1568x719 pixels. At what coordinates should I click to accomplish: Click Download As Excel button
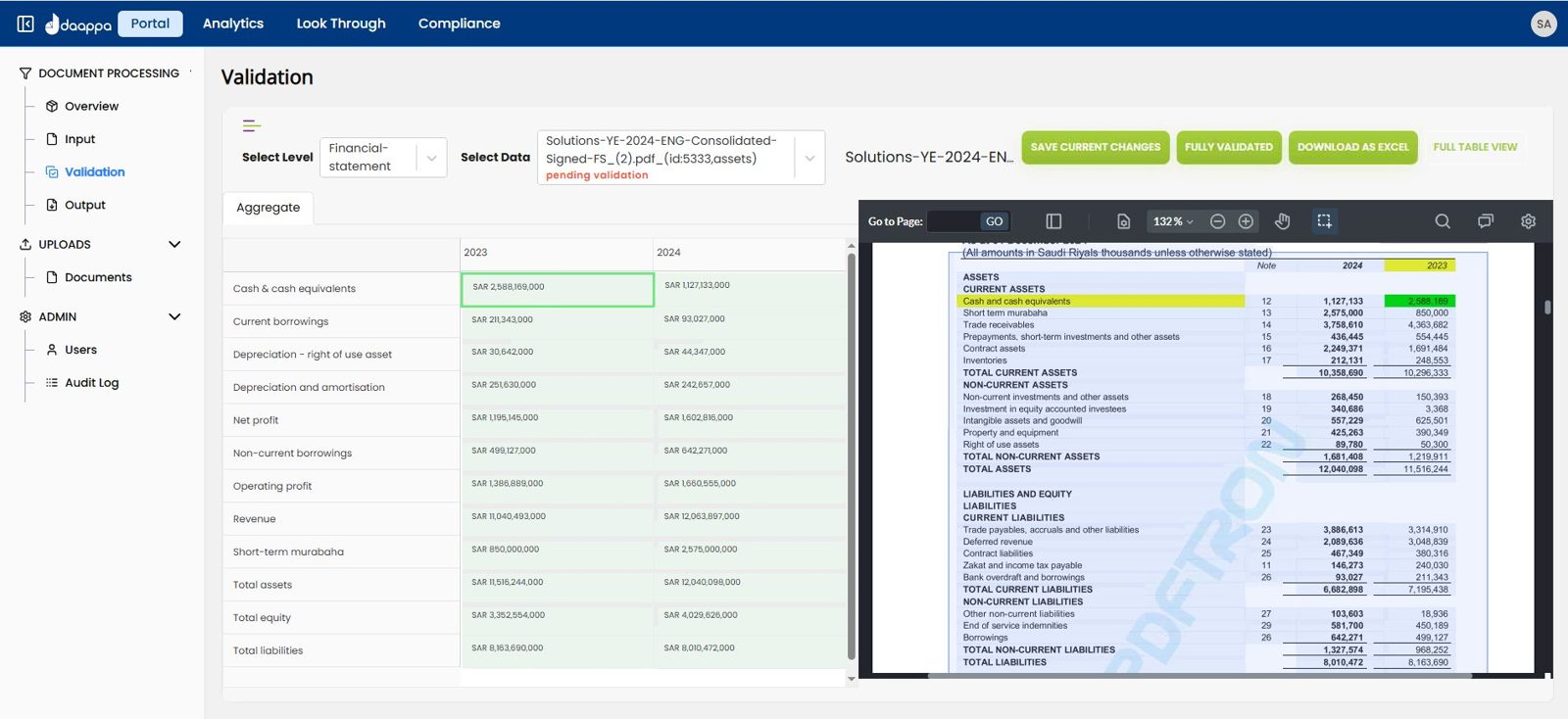tap(1352, 147)
